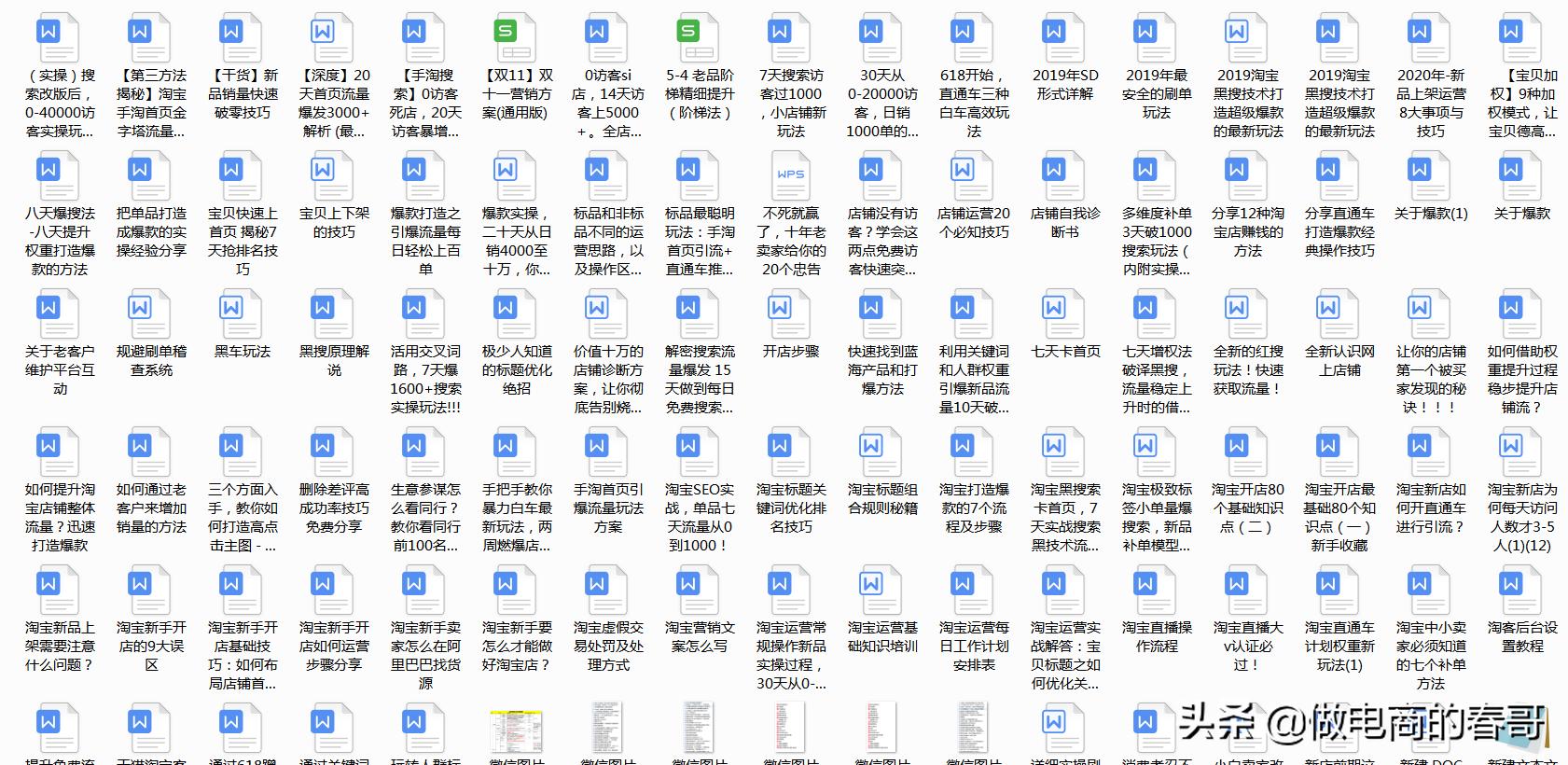This screenshot has height=765, width=1568.
Task: Select the 【宝贝加权】9种加权模式 file icon
Action: tap(1522, 39)
